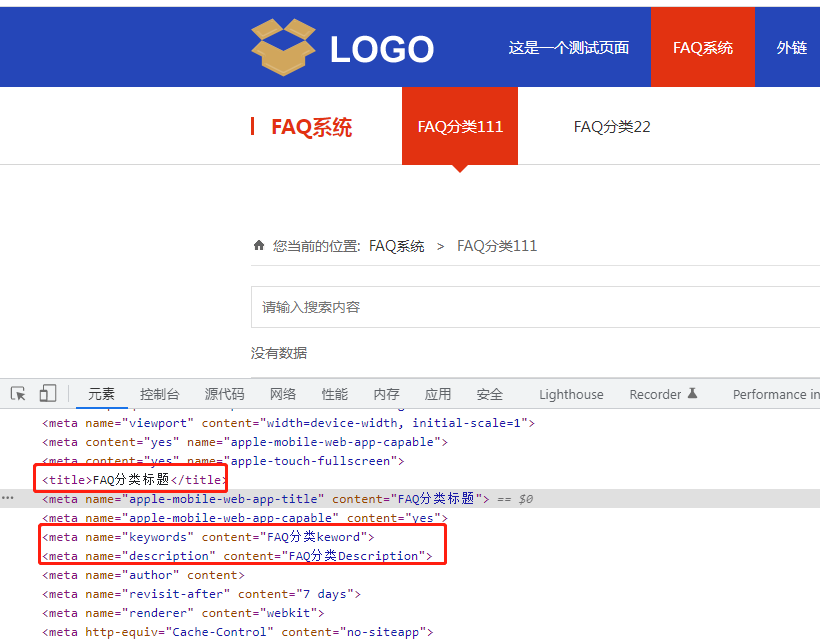The width and height of the screenshot is (820, 644).
Task: Switch to the 网络 DevTools tab
Action: click(283, 394)
